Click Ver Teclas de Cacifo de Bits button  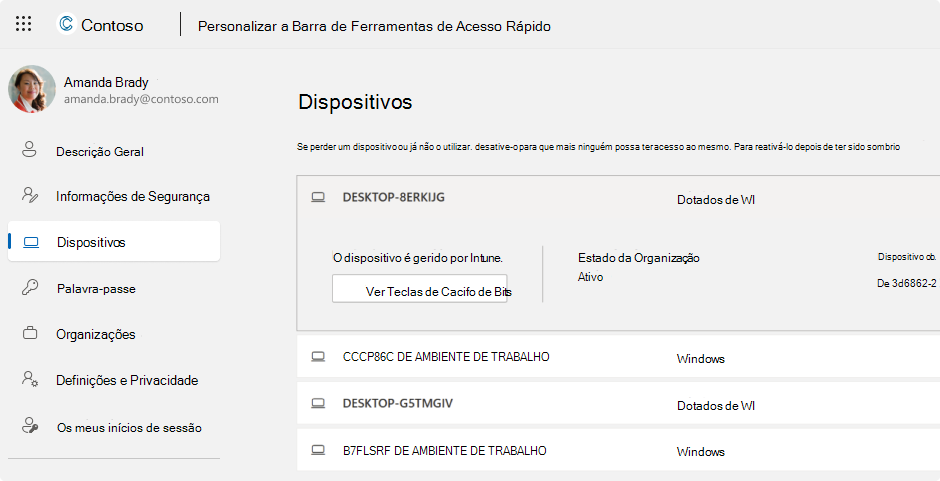pos(420,288)
